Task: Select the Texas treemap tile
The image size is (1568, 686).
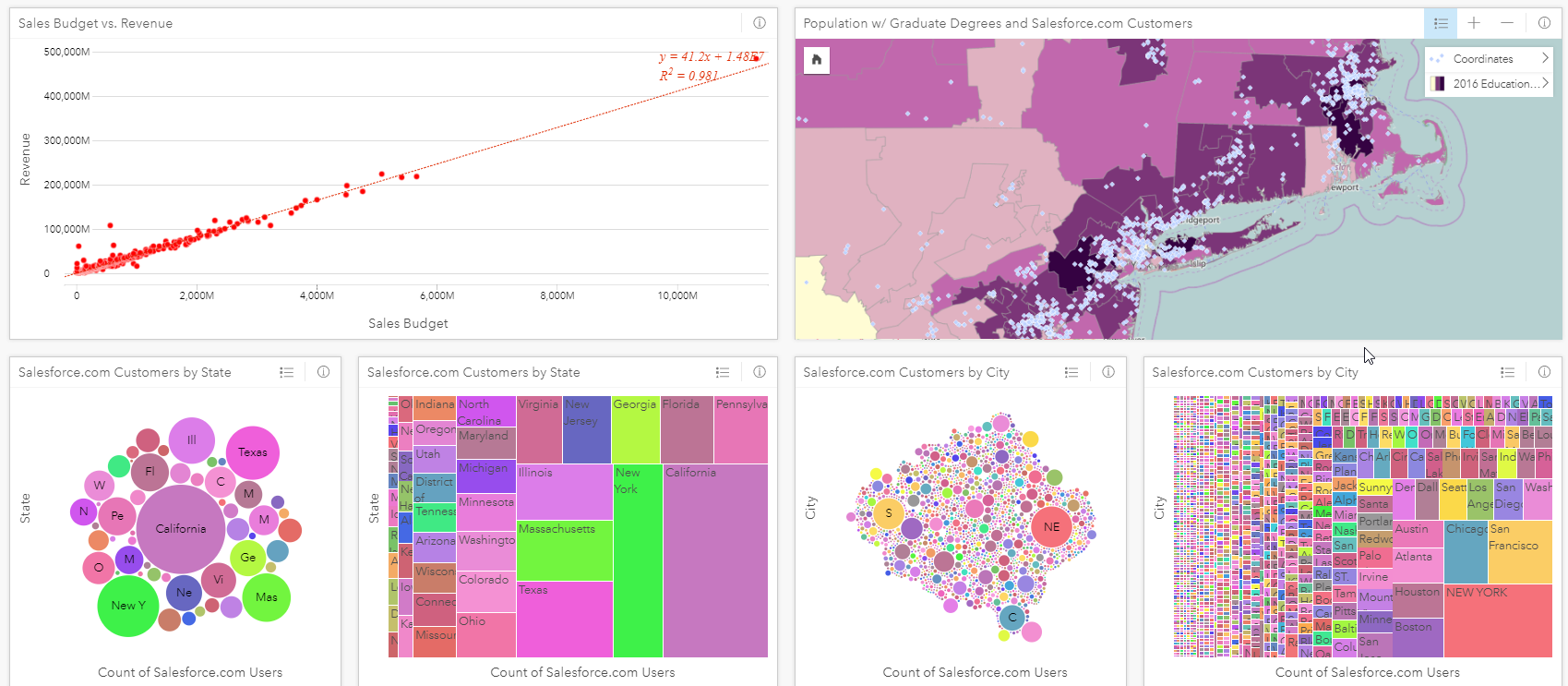Action: pos(564,619)
